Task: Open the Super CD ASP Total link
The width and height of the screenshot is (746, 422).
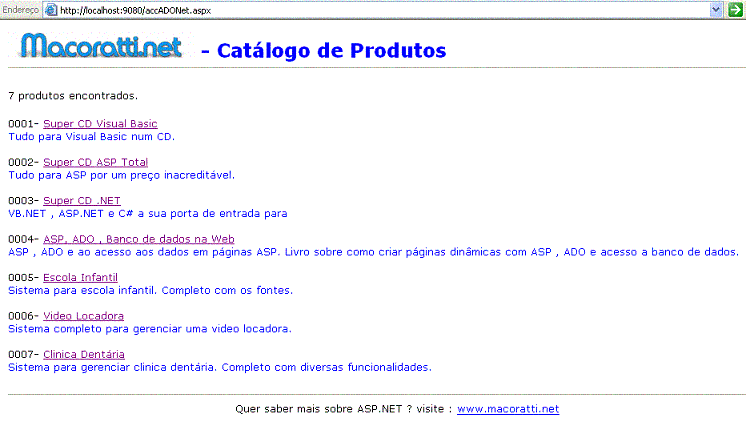Action: [x=96, y=162]
